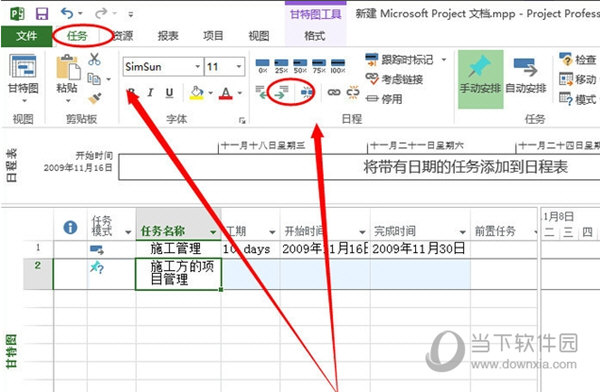Screen dimensions: 600x392
Task: Enable Manually Schedule (手动安排) mode
Action: coord(481,79)
